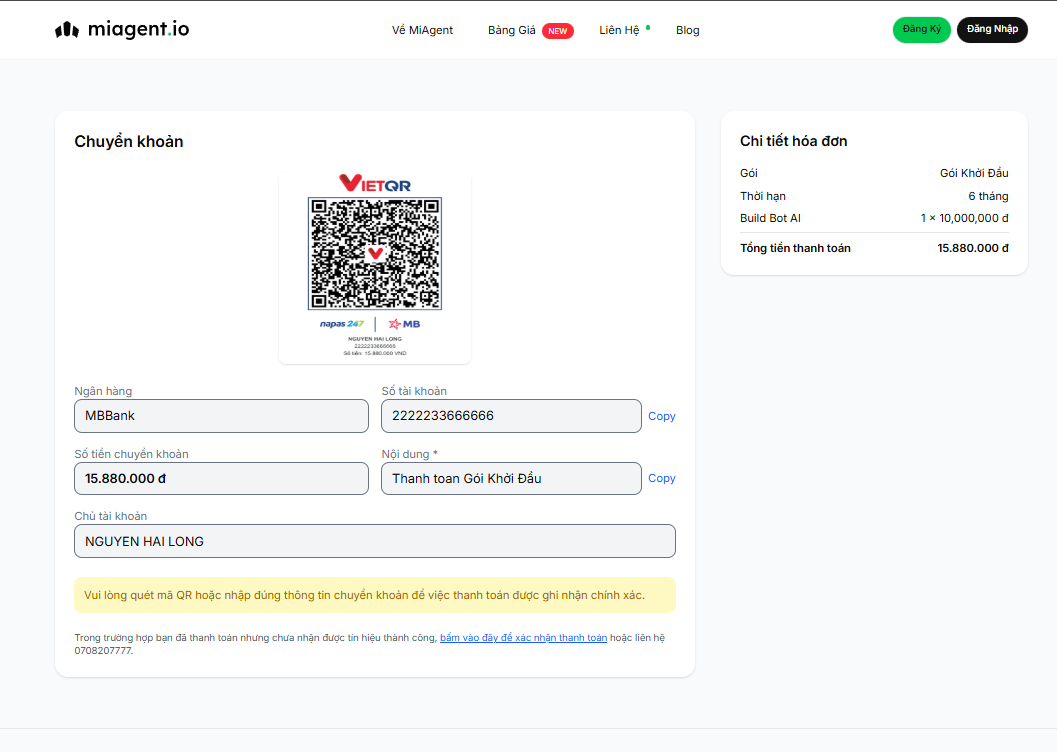Click the Số tiền chuyển khoản label
Screen dimensions: 1057x752
(131, 454)
